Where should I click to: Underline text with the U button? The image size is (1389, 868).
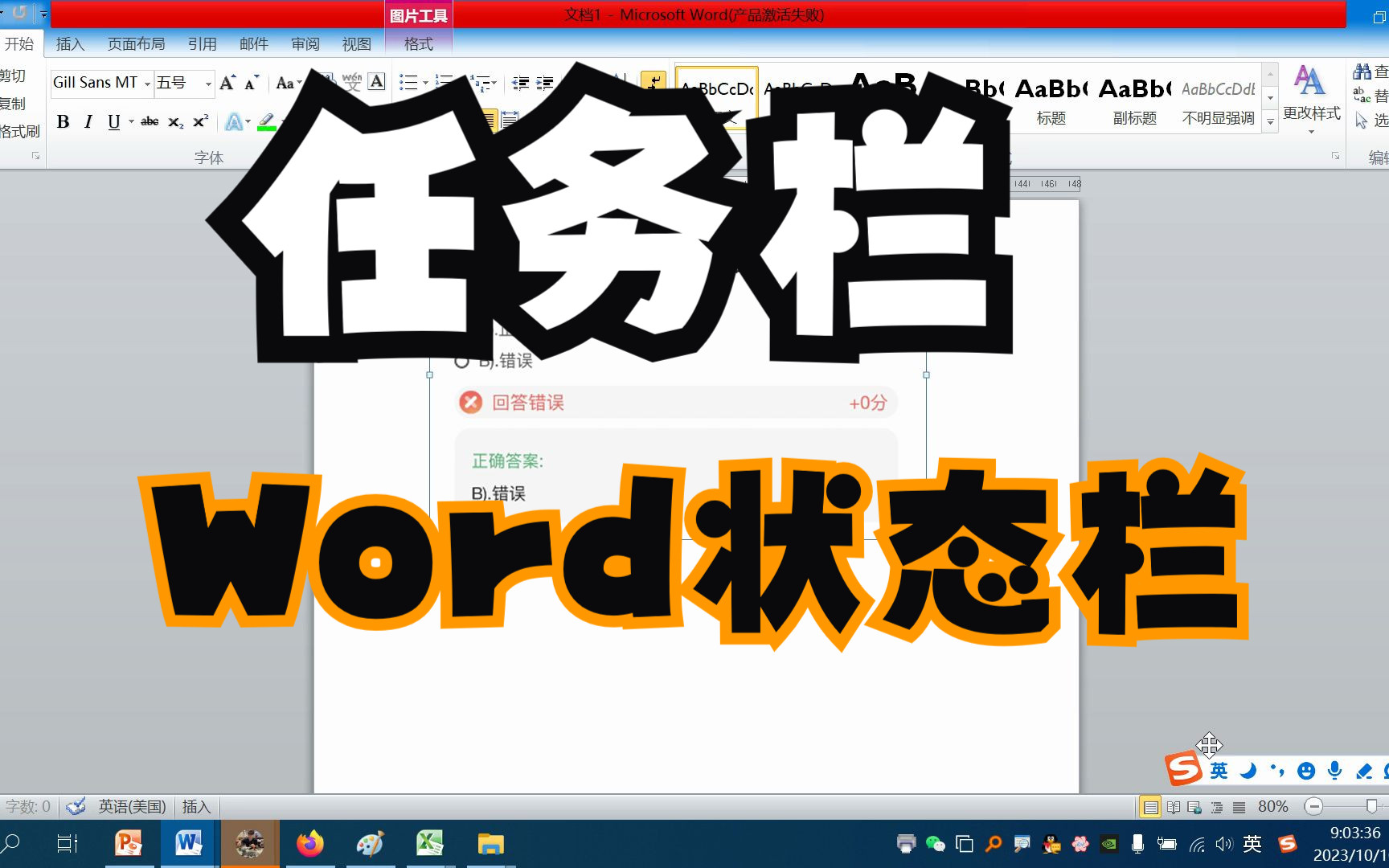(114, 121)
